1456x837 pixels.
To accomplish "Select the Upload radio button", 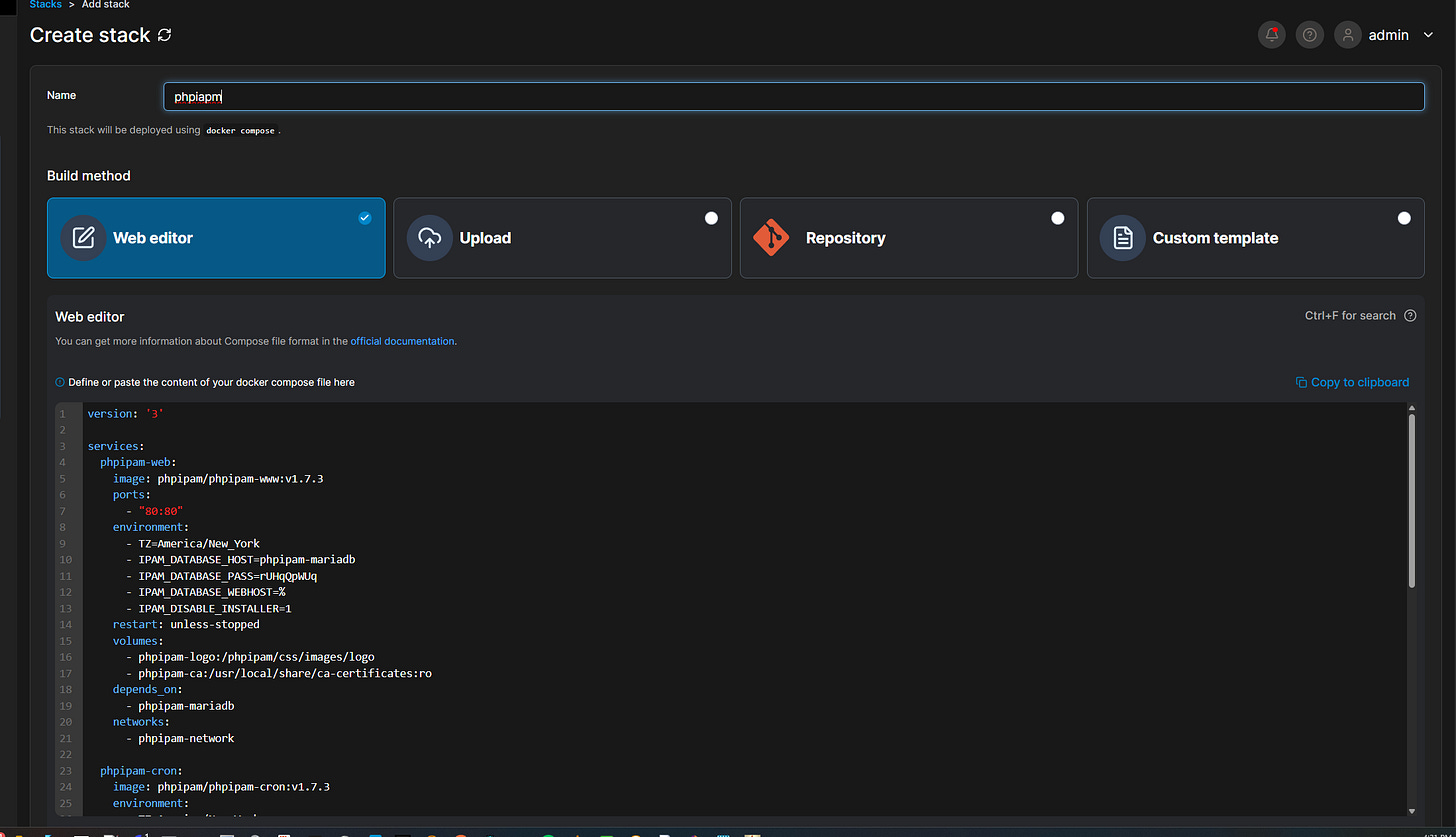I will 711,218.
